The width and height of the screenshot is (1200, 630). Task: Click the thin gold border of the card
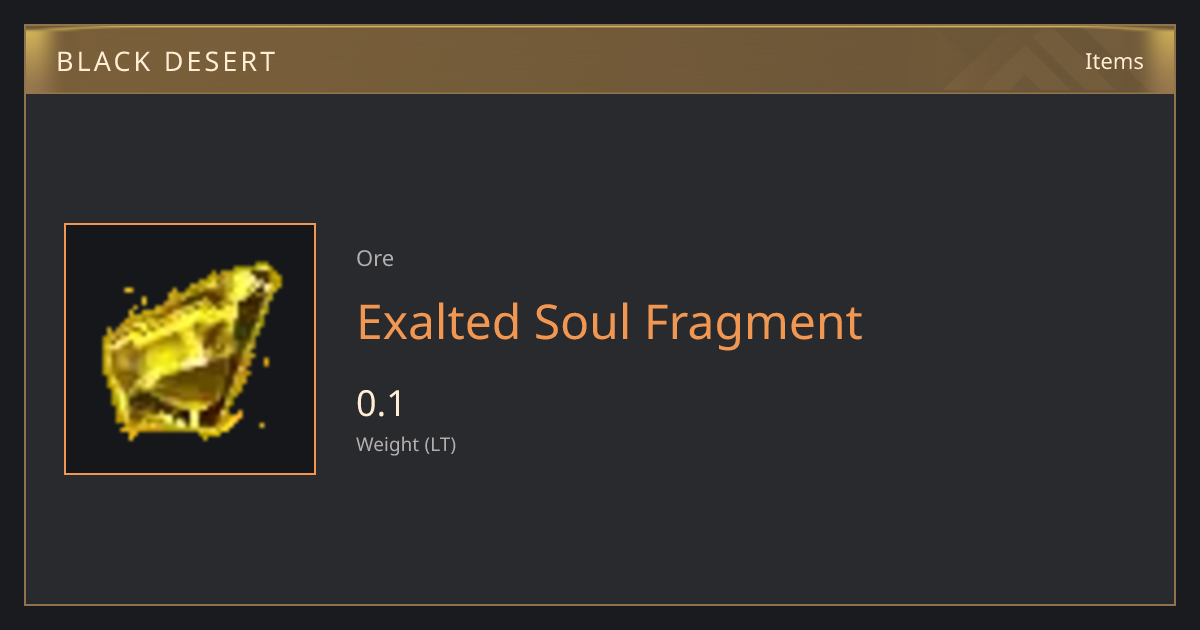tap(600, 604)
